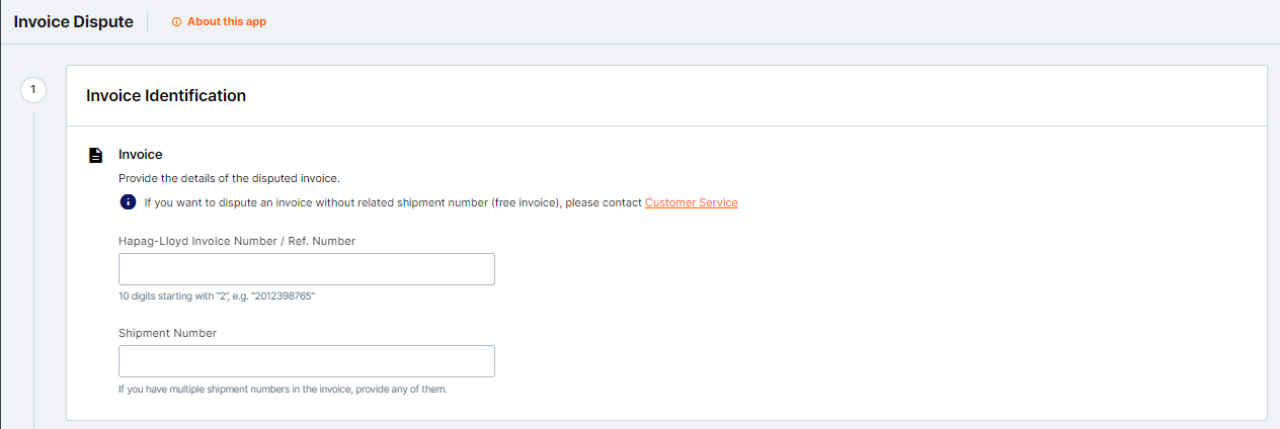This screenshot has width=1280, height=429.
Task: Click the Shipment Number field label
Action: tap(167, 333)
